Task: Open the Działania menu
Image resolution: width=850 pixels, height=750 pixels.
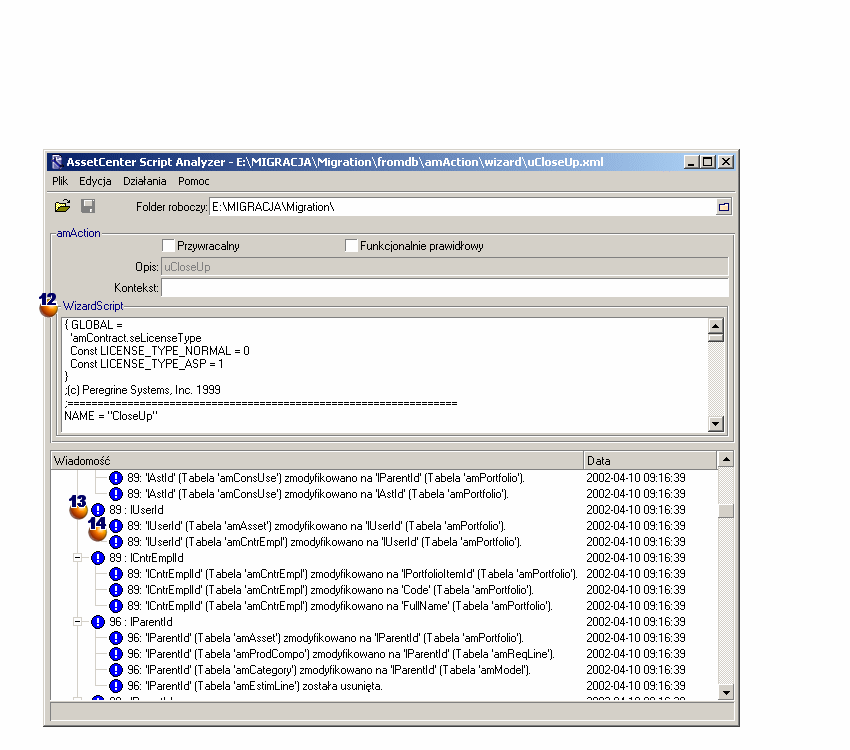Action: click(x=144, y=181)
